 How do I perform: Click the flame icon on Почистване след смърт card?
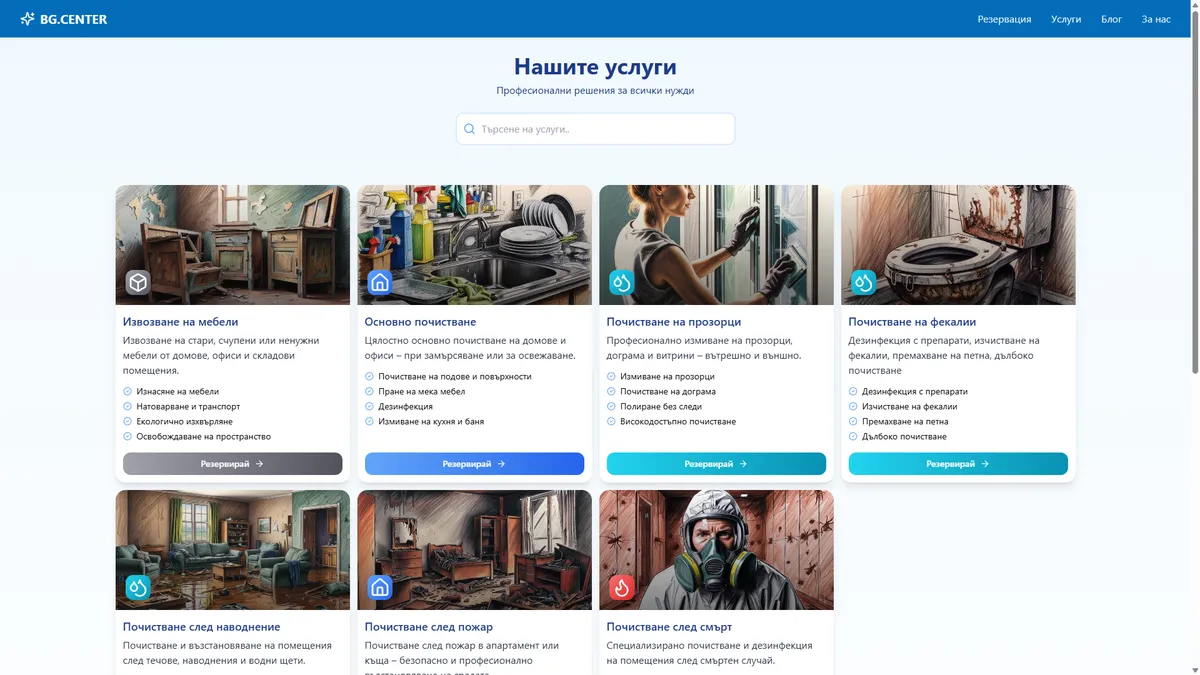[x=622, y=587]
